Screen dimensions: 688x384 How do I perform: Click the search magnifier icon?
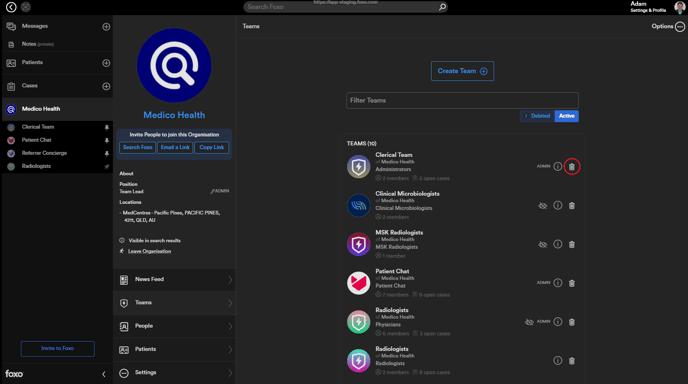442,7
